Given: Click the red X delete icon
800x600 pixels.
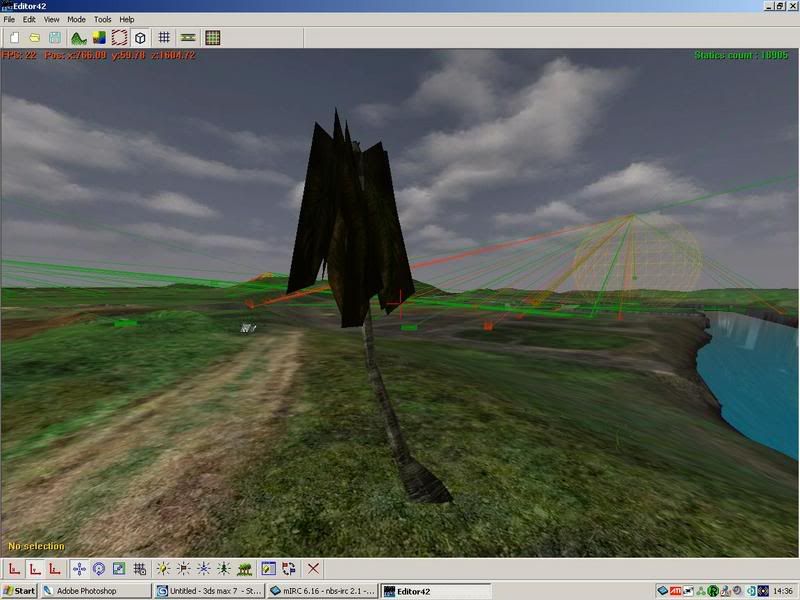Looking at the screenshot, I should (x=313, y=568).
